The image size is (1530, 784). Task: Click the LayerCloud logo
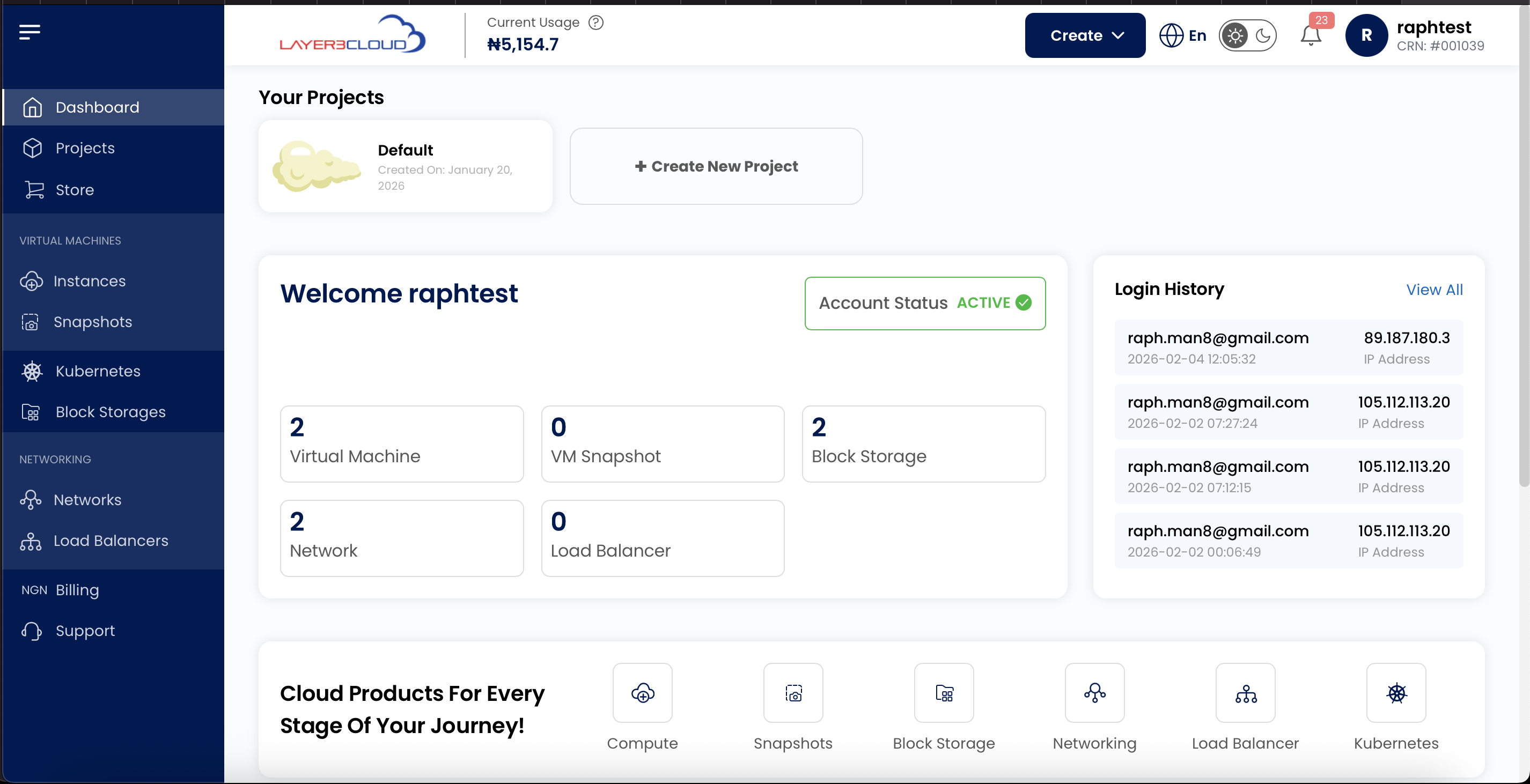(x=353, y=34)
